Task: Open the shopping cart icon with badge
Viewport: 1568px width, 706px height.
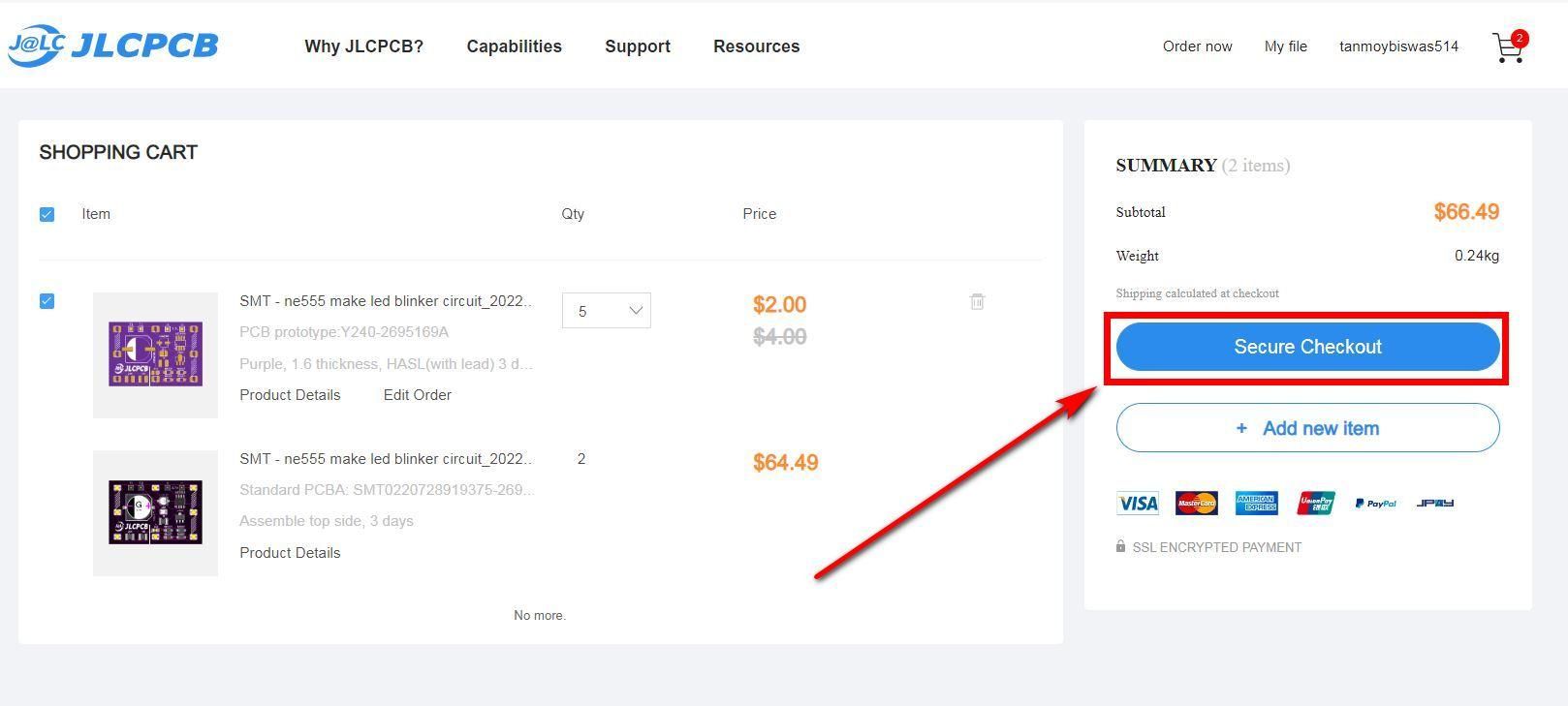Action: (1510, 46)
